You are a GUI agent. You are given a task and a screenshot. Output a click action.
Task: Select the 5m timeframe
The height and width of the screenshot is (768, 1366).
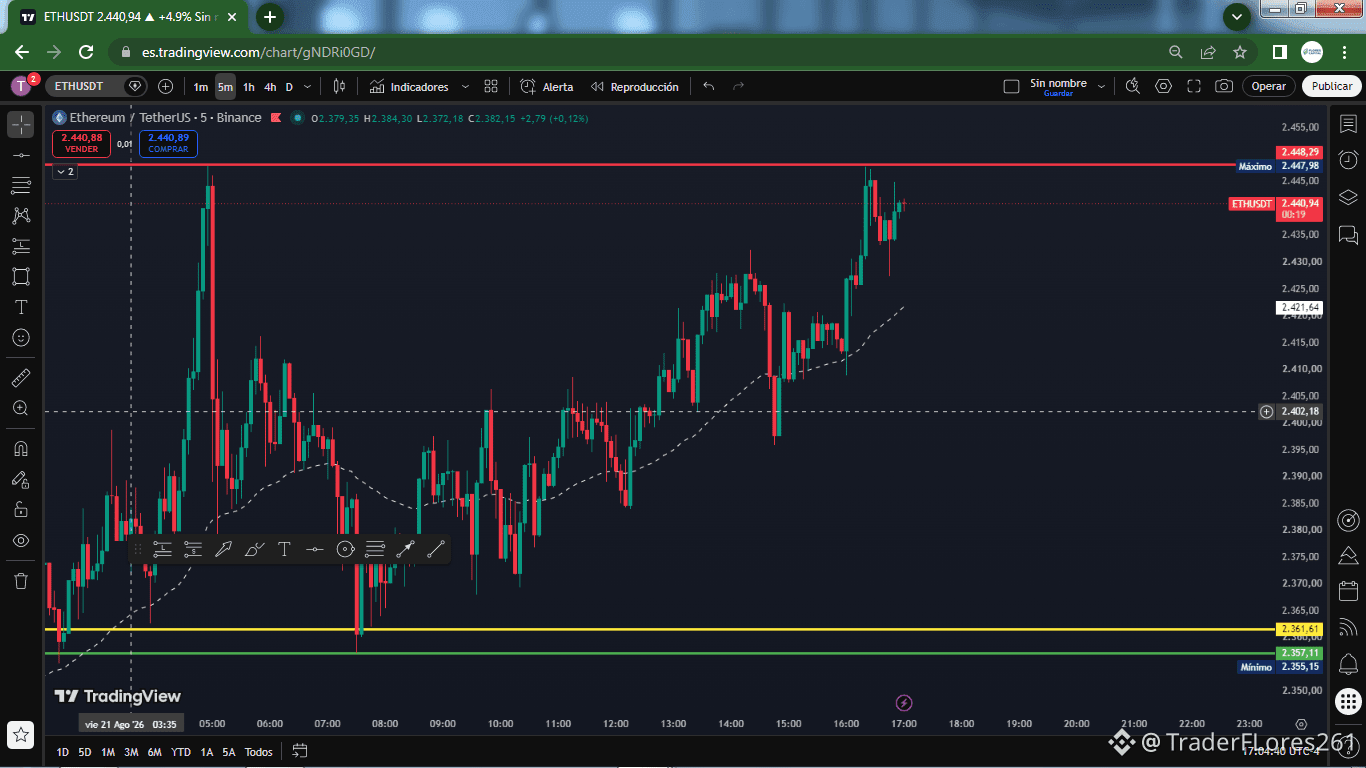point(225,87)
